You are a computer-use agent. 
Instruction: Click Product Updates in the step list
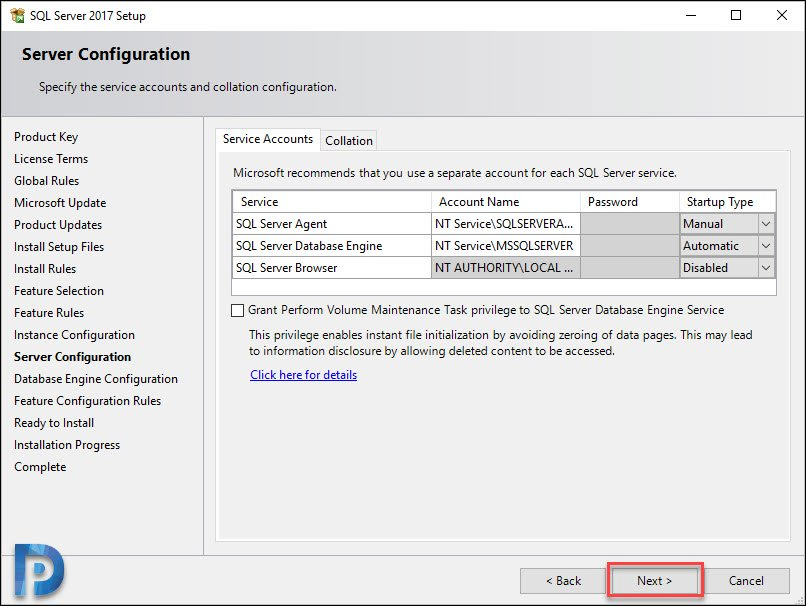58,225
